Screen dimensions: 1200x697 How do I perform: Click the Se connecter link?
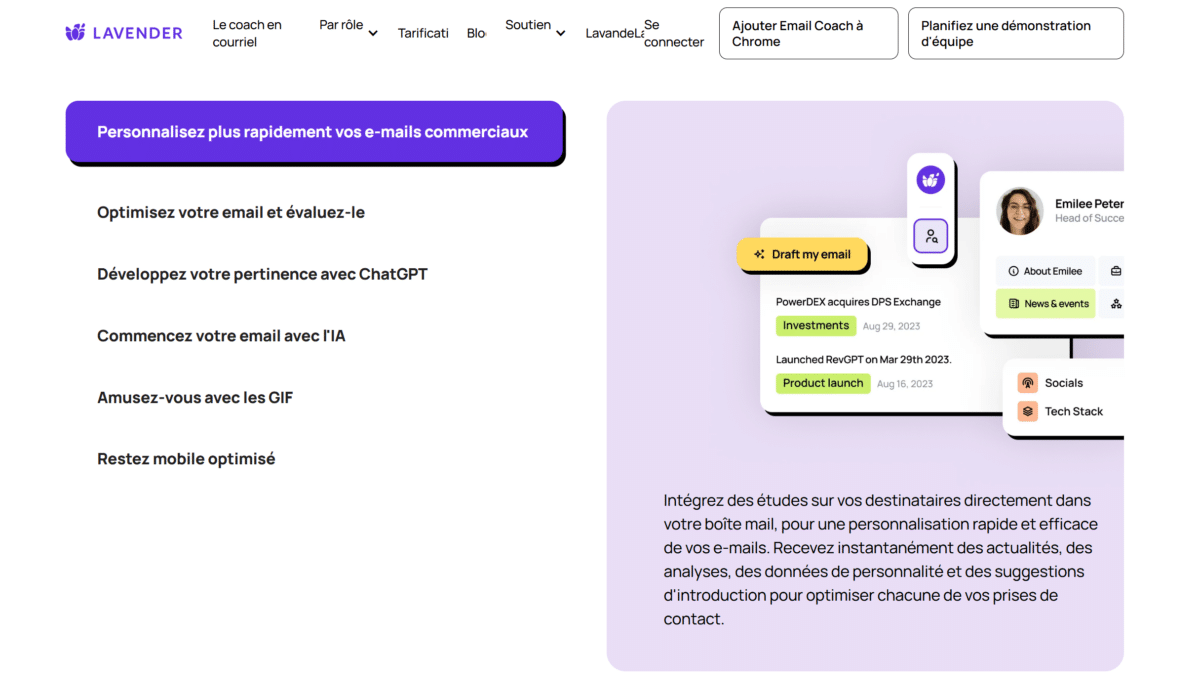click(x=673, y=33)
